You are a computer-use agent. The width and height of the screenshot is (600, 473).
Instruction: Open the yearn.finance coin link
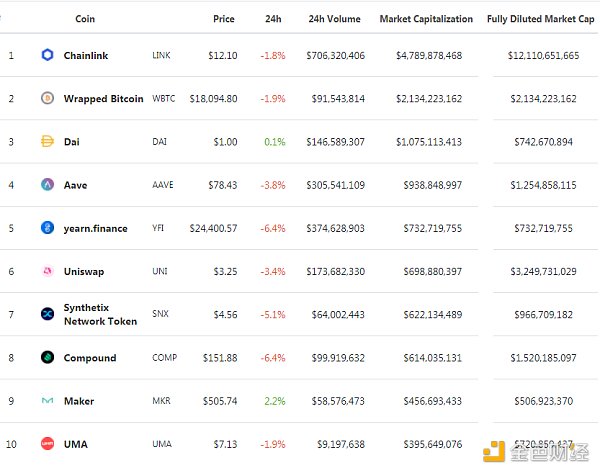click(x=96, y=228)
